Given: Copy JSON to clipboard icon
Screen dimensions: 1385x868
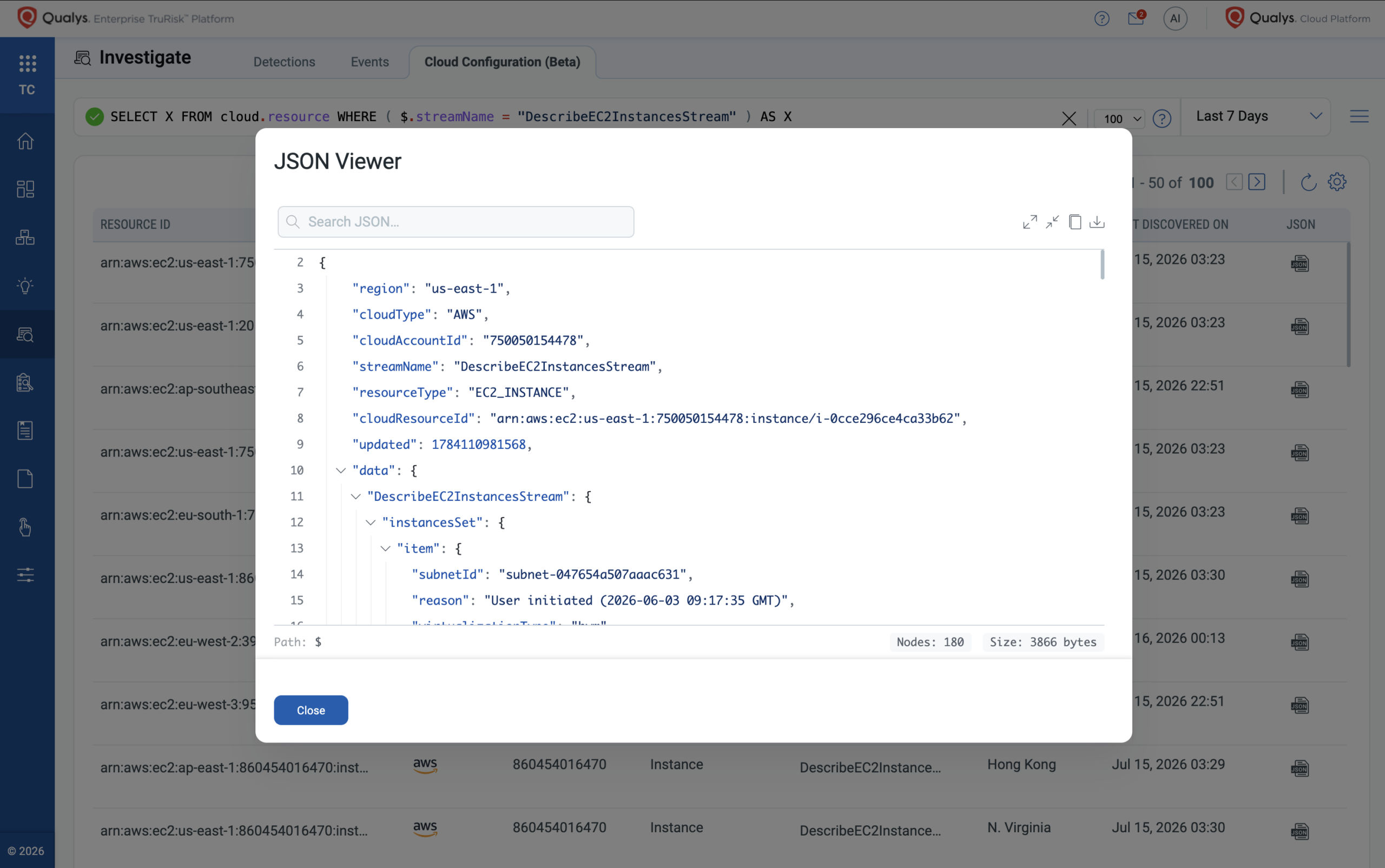Looking at the screenshot, I should (x=1075, y=222).
